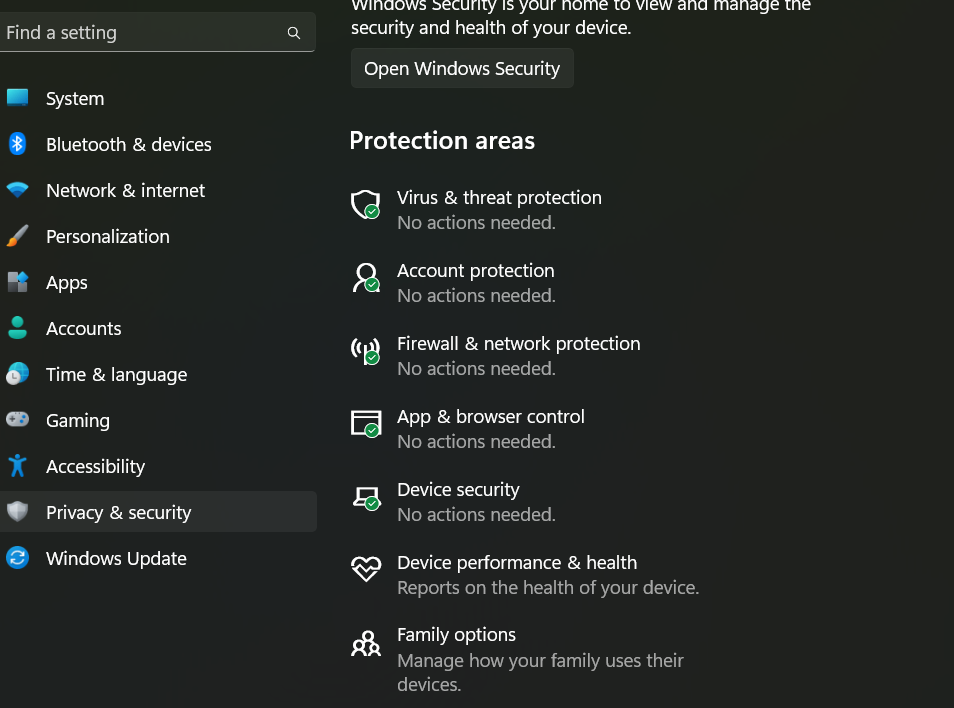Go to System settings
This screenshot has height=708, width=954.
point(75,98)
